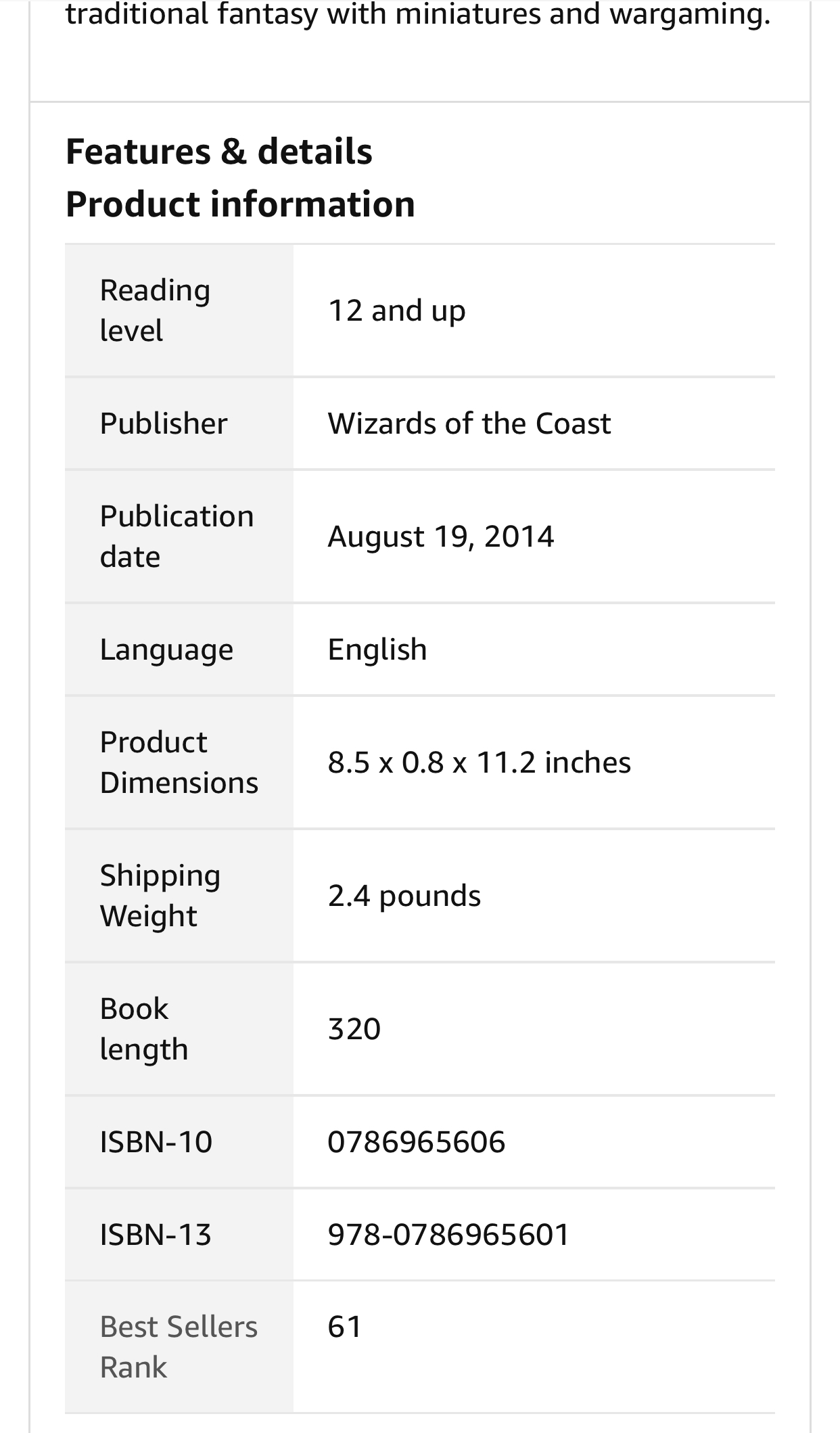This screenshot has height=1433, width=840.
Task: Select the Product Dimensions label
Action: click(x=179, y=763)
